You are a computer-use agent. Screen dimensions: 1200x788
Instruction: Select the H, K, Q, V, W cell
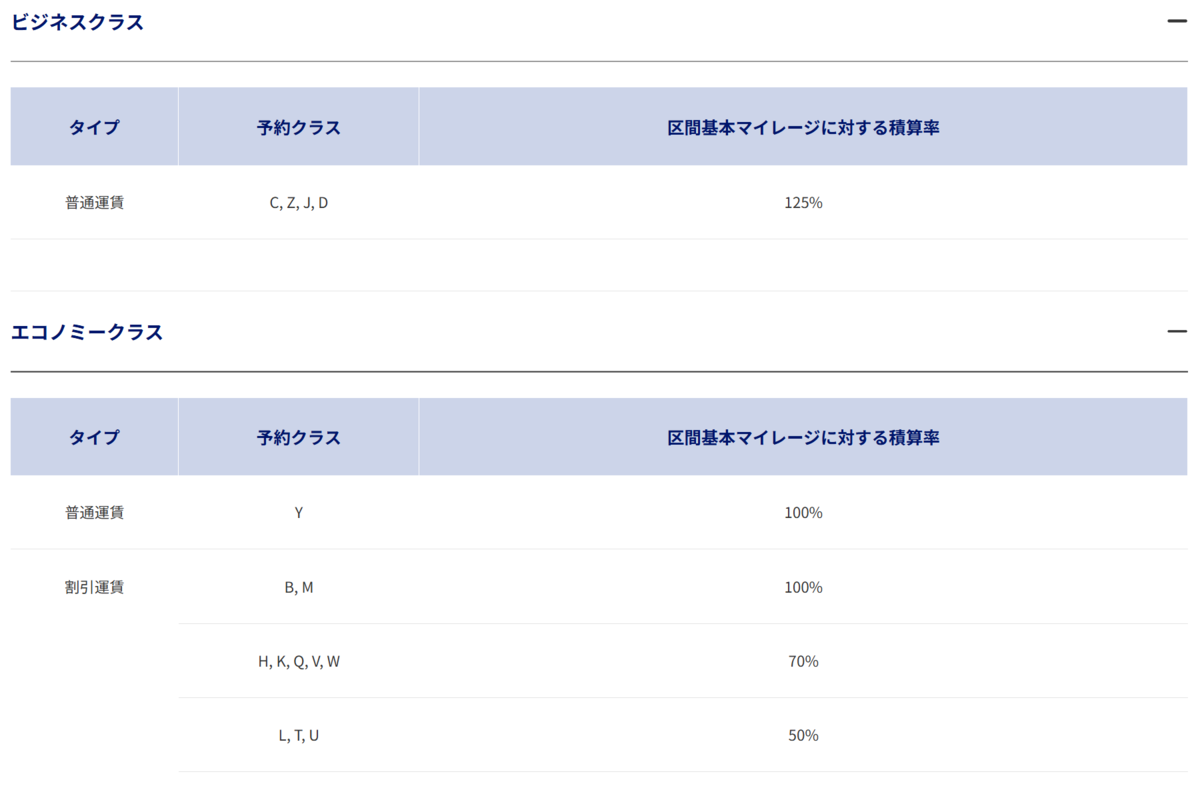[299, 661]
